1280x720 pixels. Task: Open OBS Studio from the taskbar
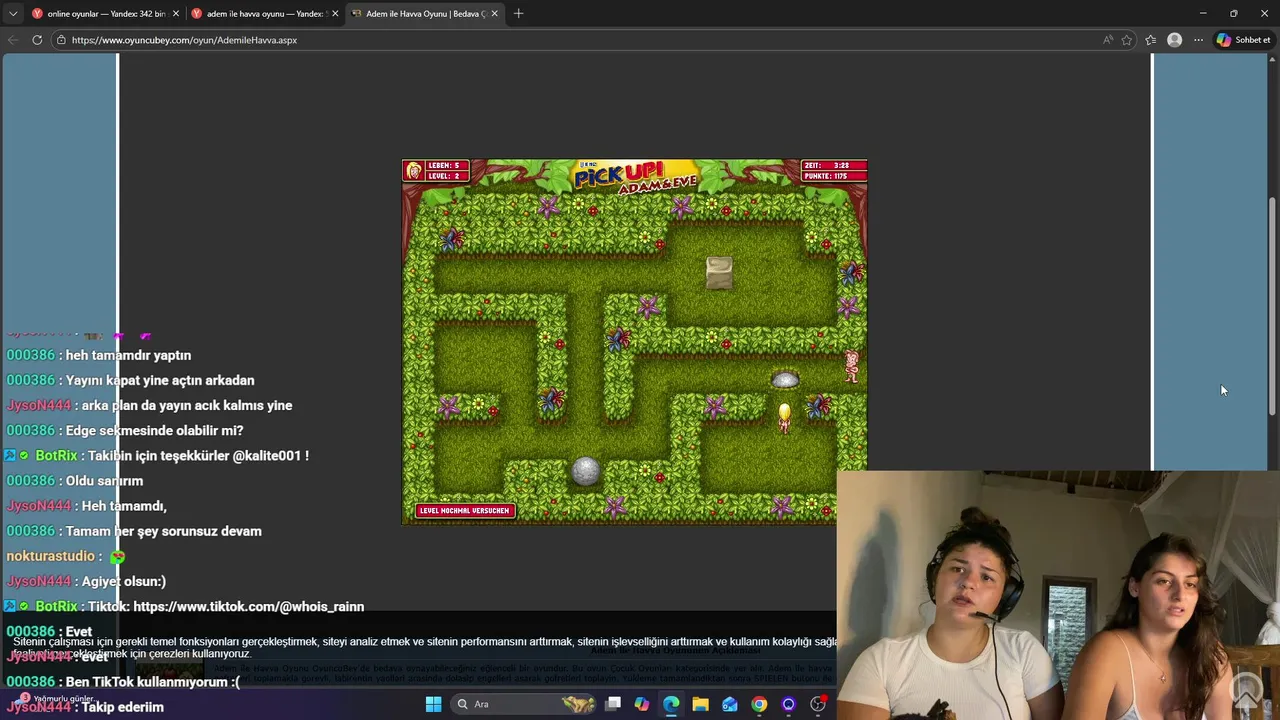[x=818, y=704]
